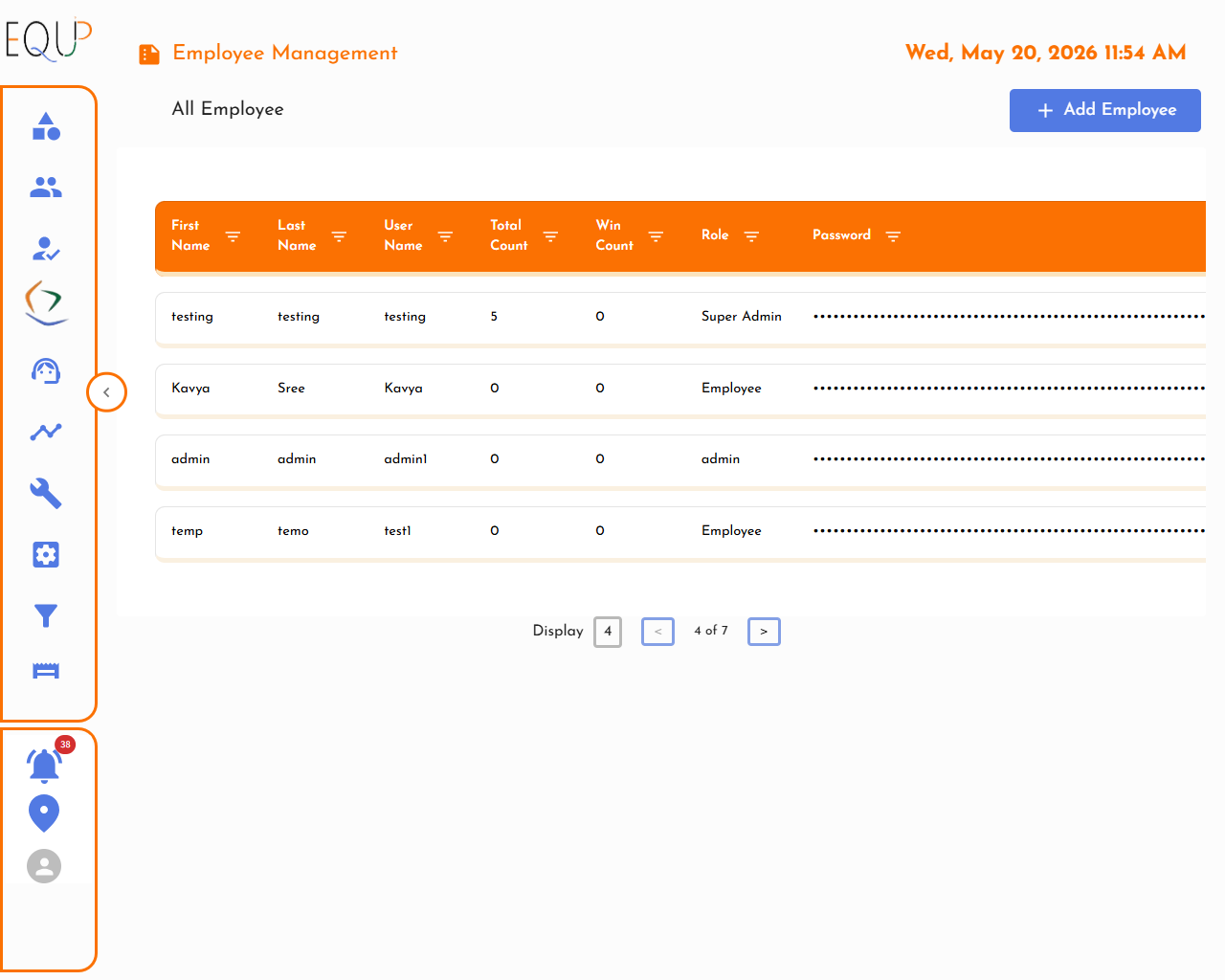Open the Win Count column filter
The width and height of the screenshot is (1225, 980).
tap(656, 236)
